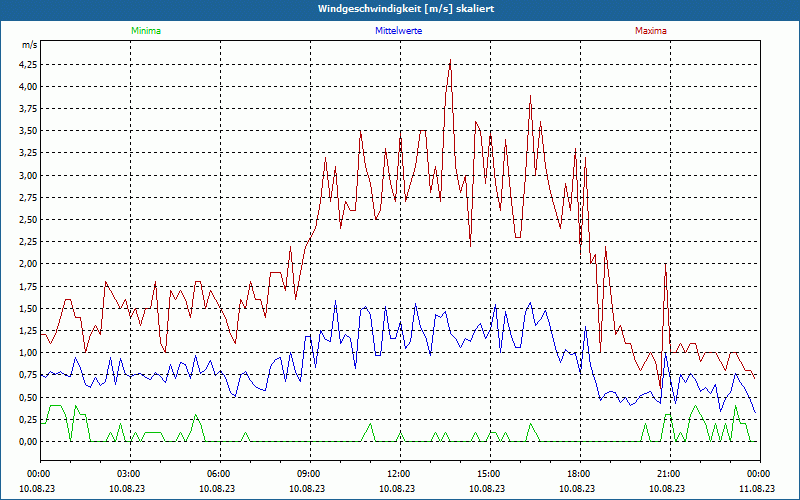This screenshot has height=500, width=800.
Task: Click the 09:00 time axis label
Action: 310,474
